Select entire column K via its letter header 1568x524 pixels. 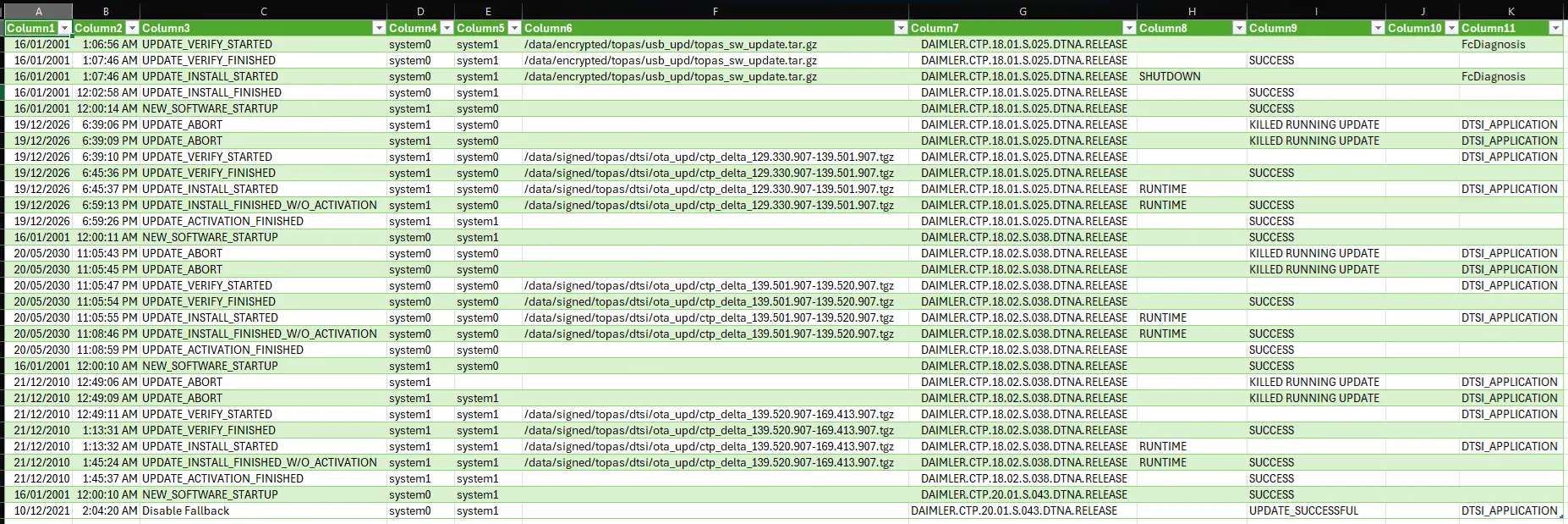tap(1511, 12)
